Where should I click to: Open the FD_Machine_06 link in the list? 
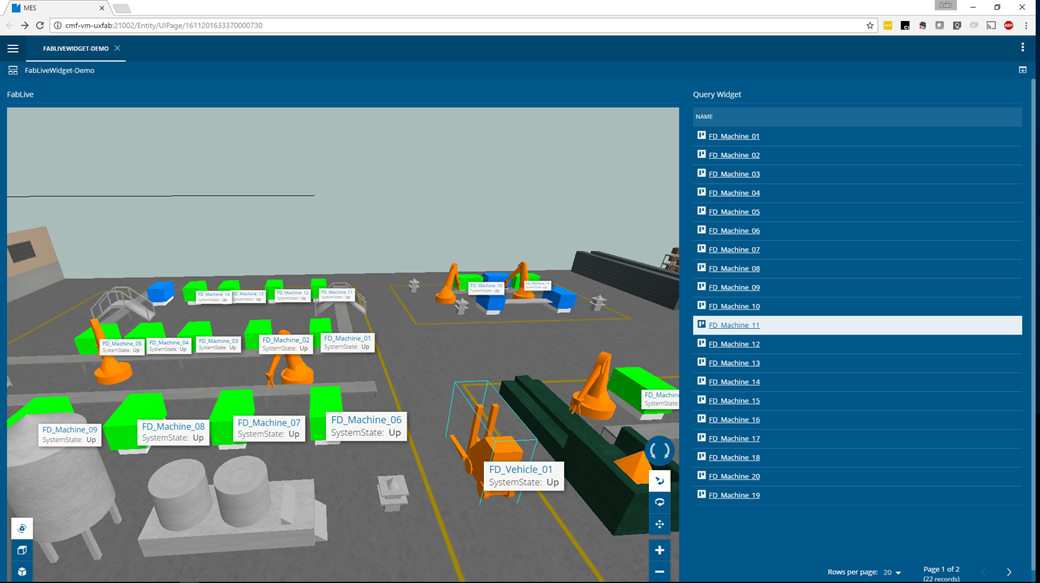tap(734, 231)
